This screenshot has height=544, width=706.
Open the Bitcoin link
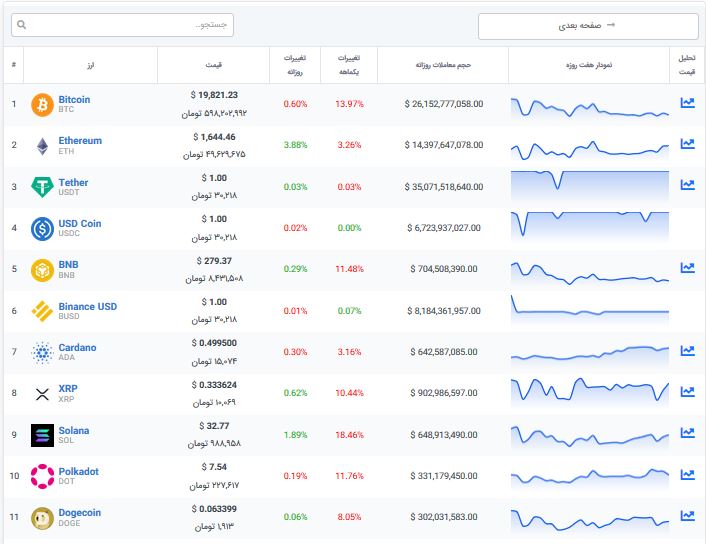pos(74,100)
